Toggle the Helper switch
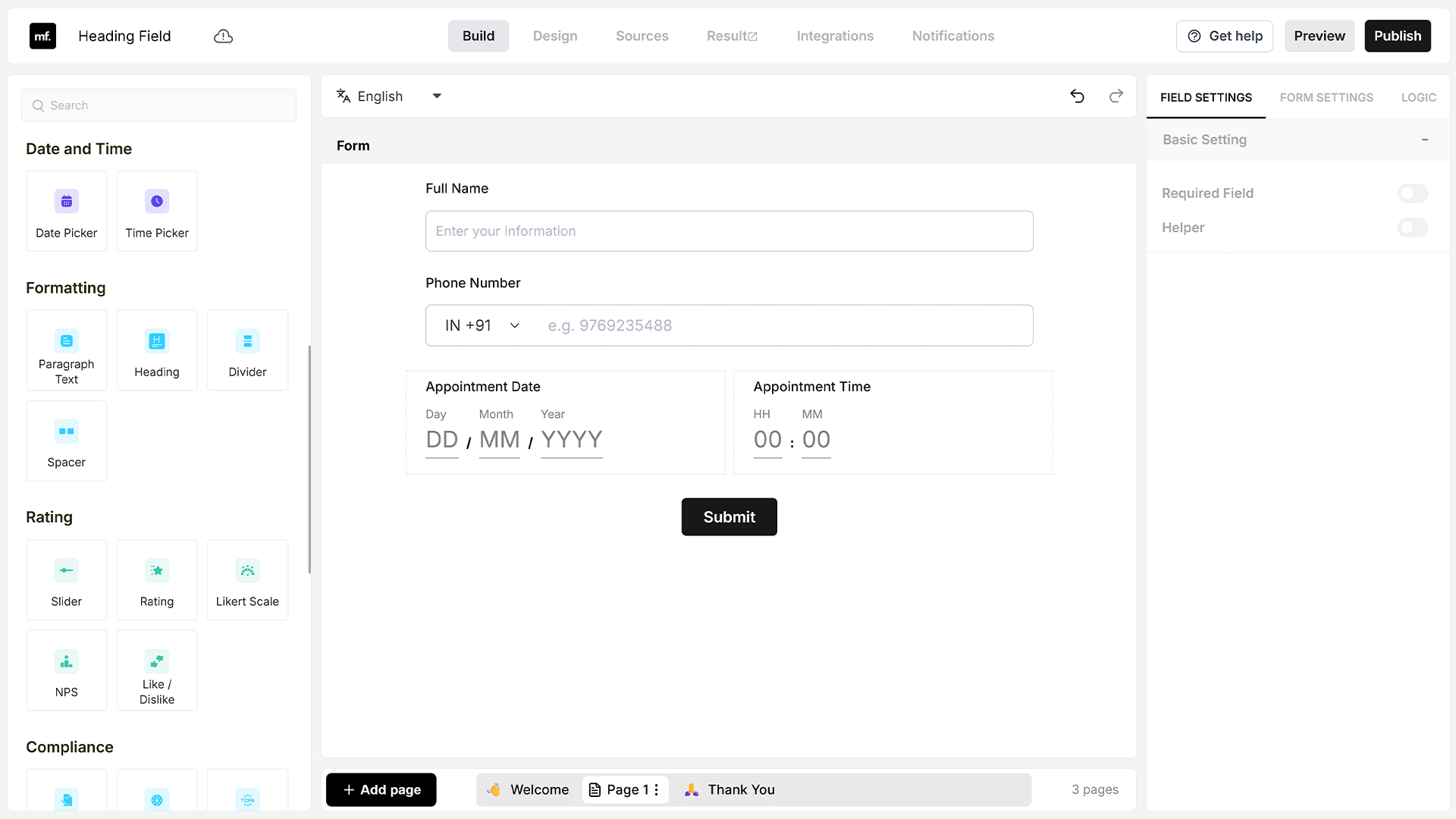Viewport: 1456px width, 819px height. pos(1412,227)
